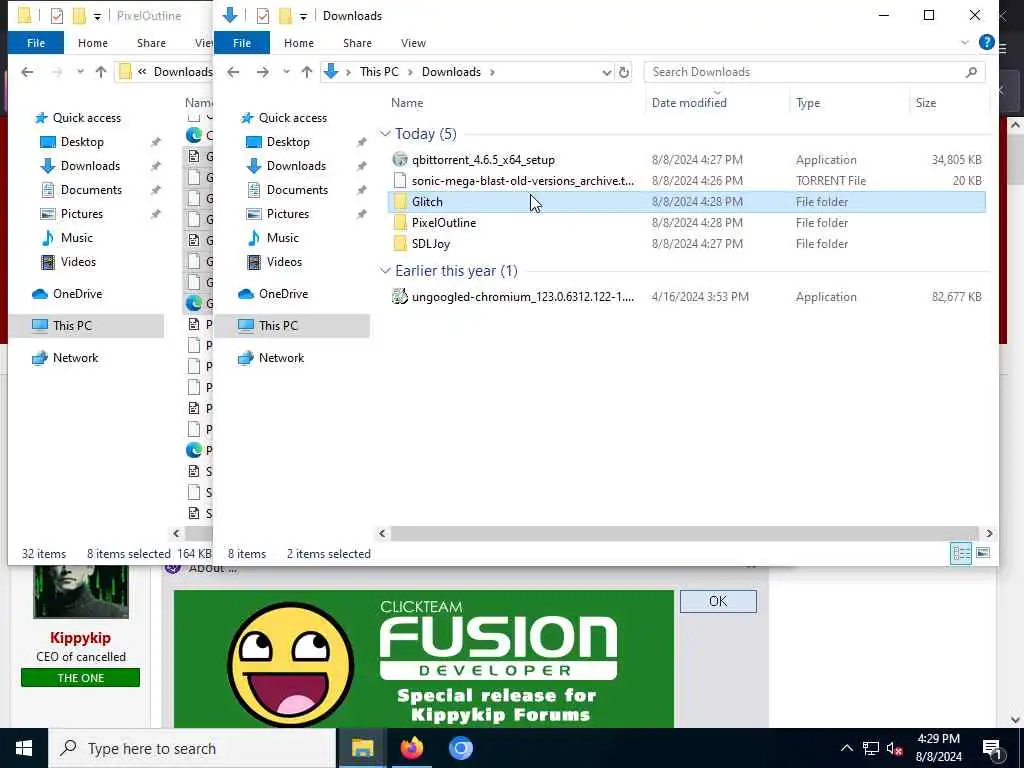
Task: Go up one folder level in Downloads window
Action: click(306, 72)
